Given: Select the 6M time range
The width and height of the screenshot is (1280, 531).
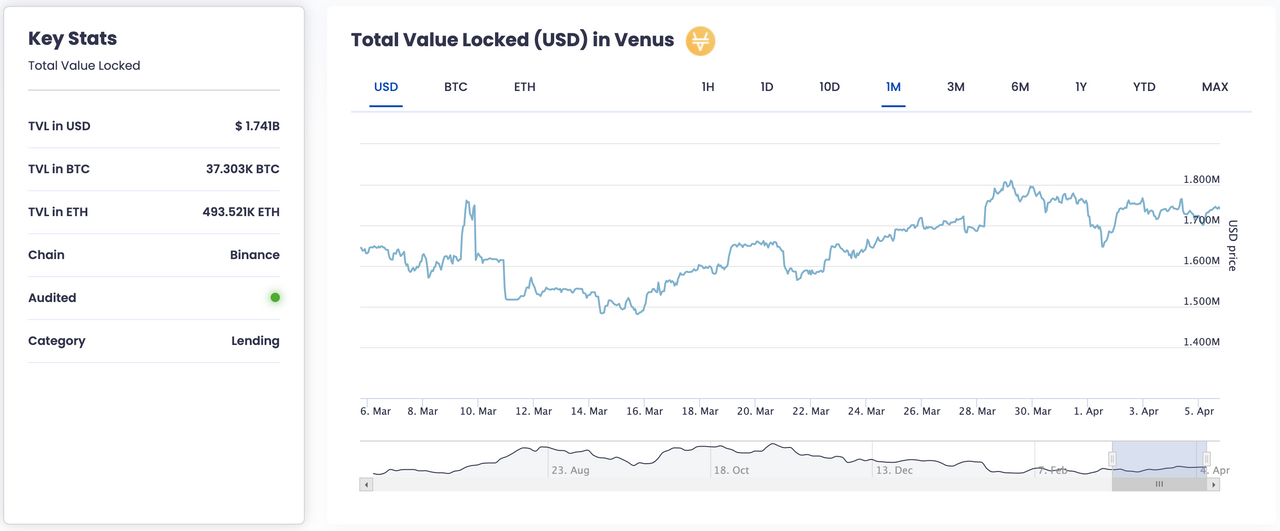Looking at the screenshot, I should 1020,87.
